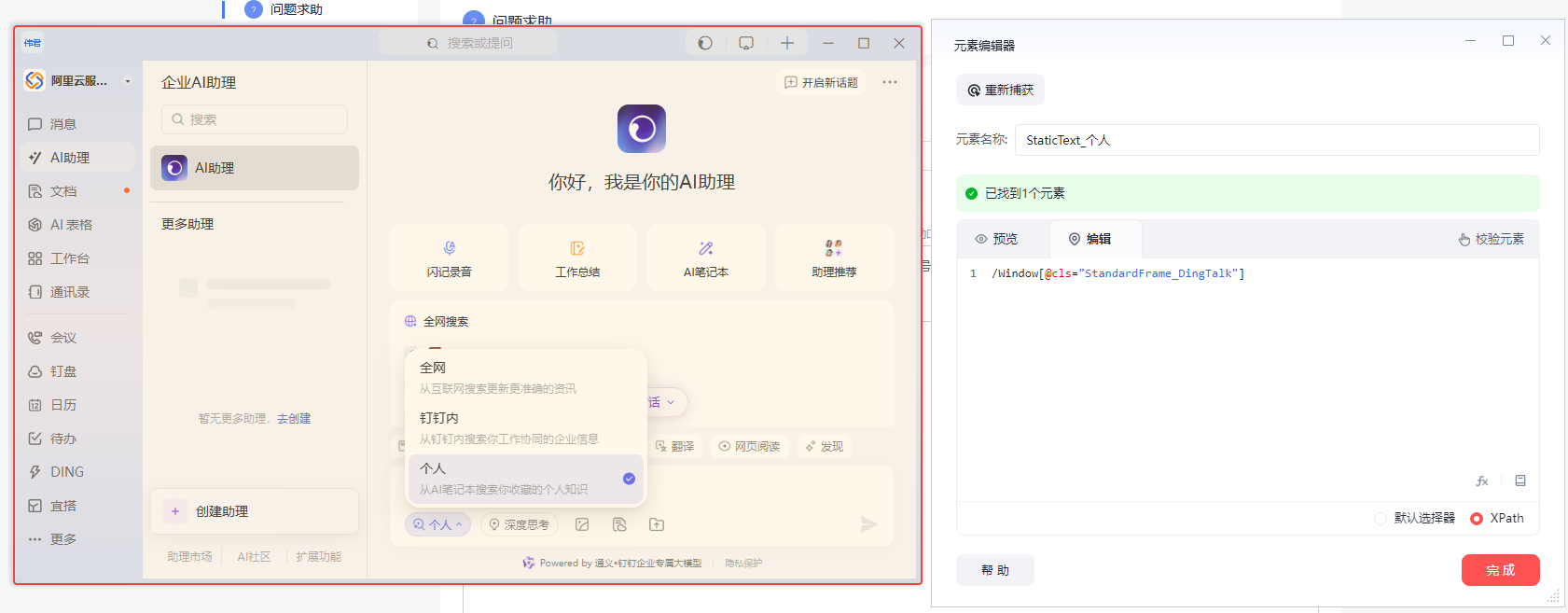
Task: Click the screen cast icon in title bar
Action: tap(746, 43)
